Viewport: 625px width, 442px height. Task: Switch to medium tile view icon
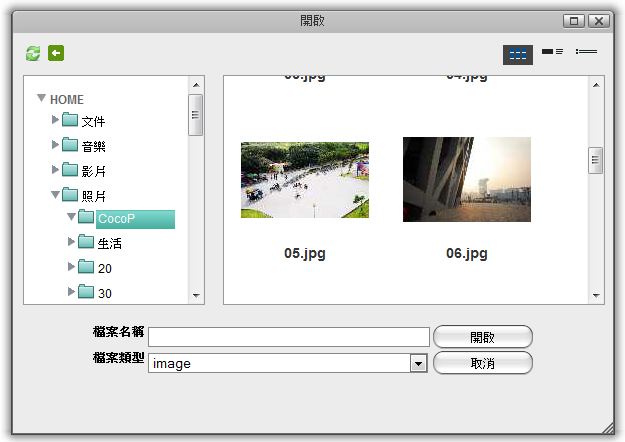[x=552, y=52]
